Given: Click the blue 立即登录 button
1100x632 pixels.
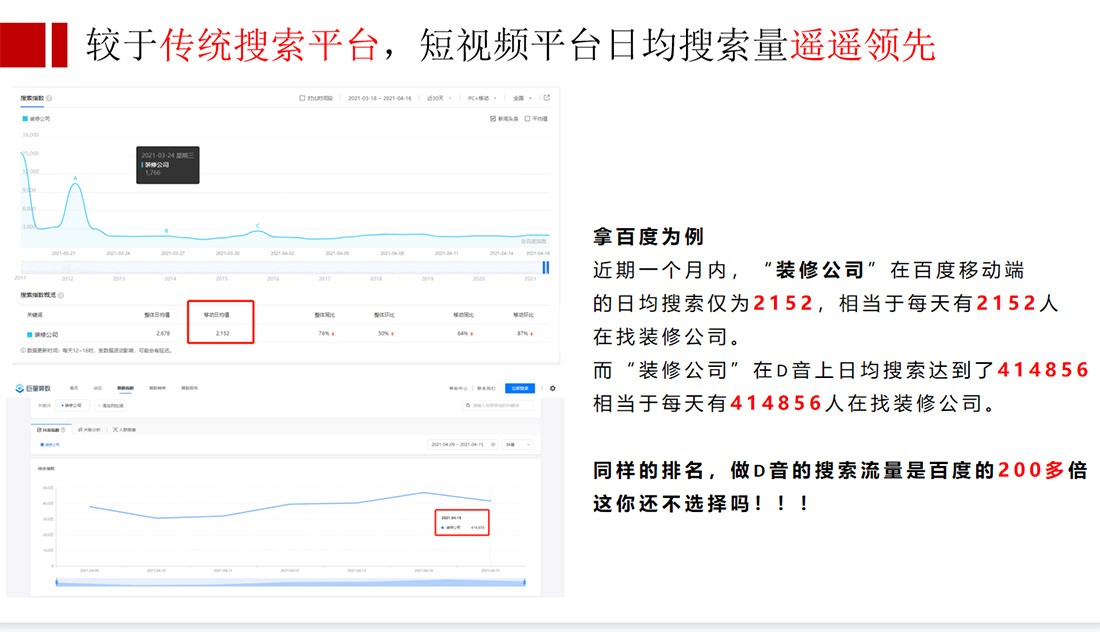Looking at the screenshot, I should [x=521, y=388].
